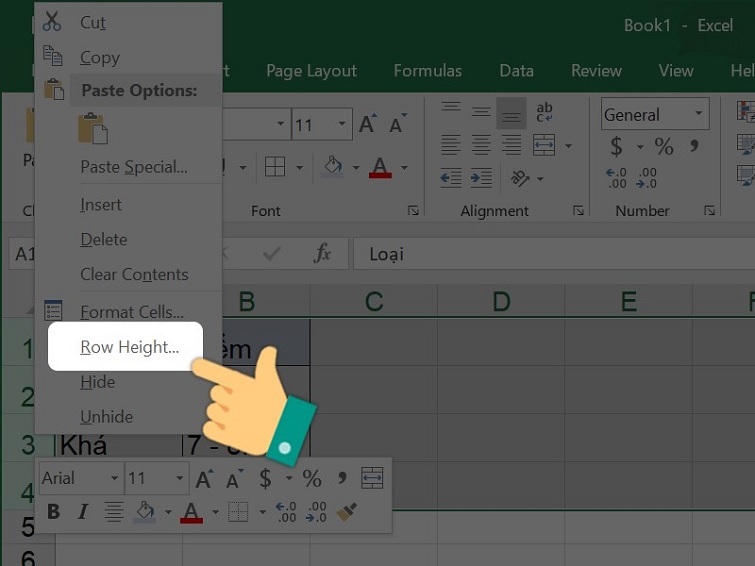Open Alignment settings dialog launcher
This screenshot has height=566, width=755.
(578, 211)
